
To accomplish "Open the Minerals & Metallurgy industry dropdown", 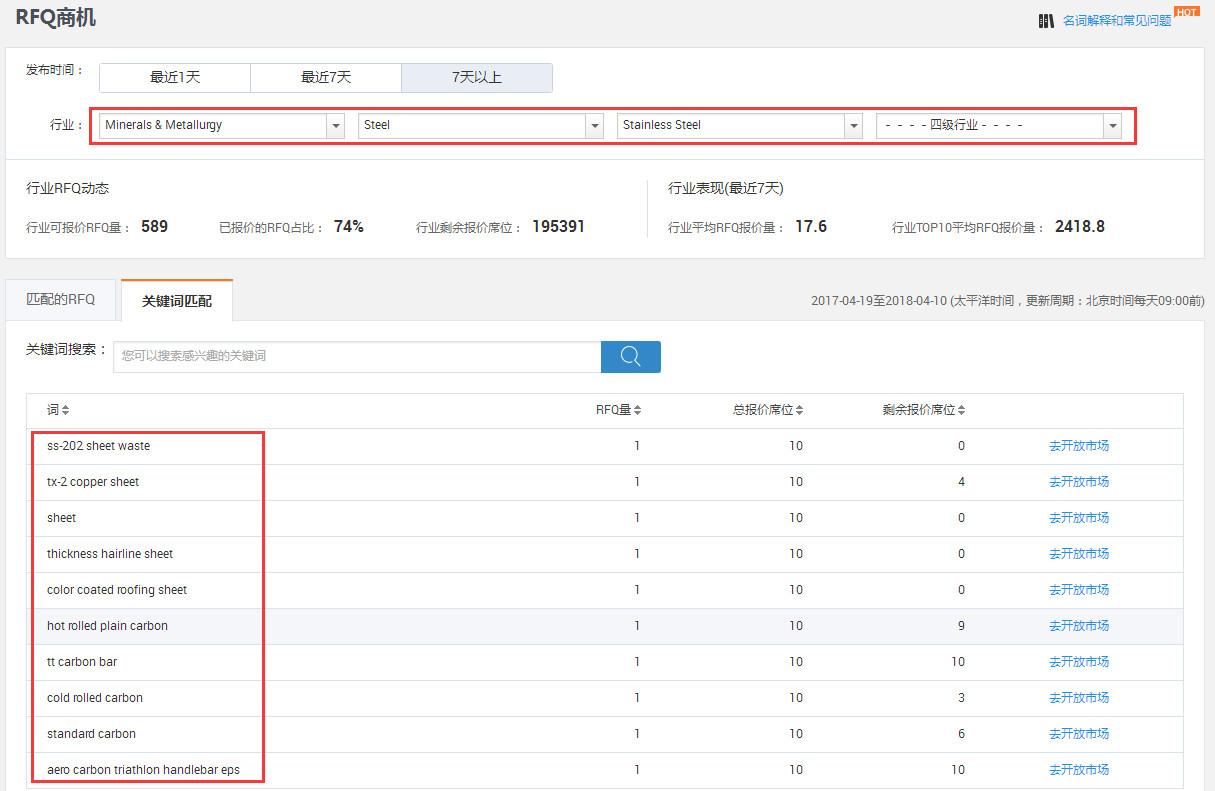I will pos(335,125).
